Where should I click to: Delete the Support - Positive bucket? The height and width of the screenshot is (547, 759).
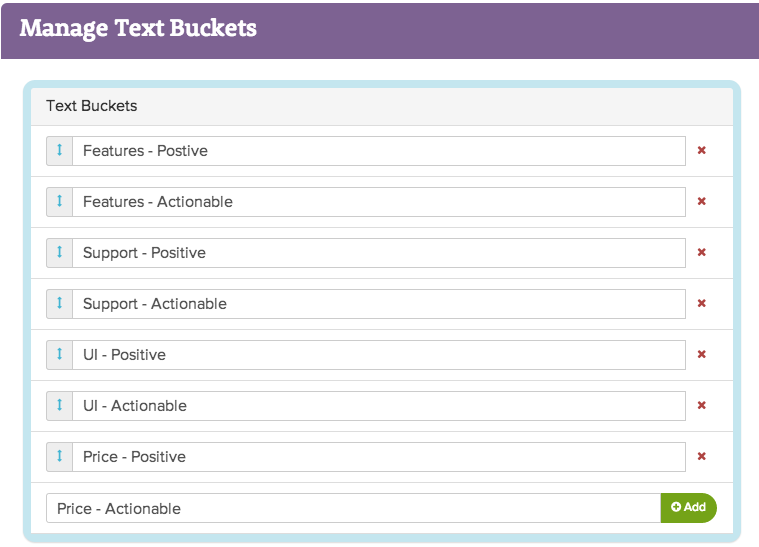tap(701, 253)
